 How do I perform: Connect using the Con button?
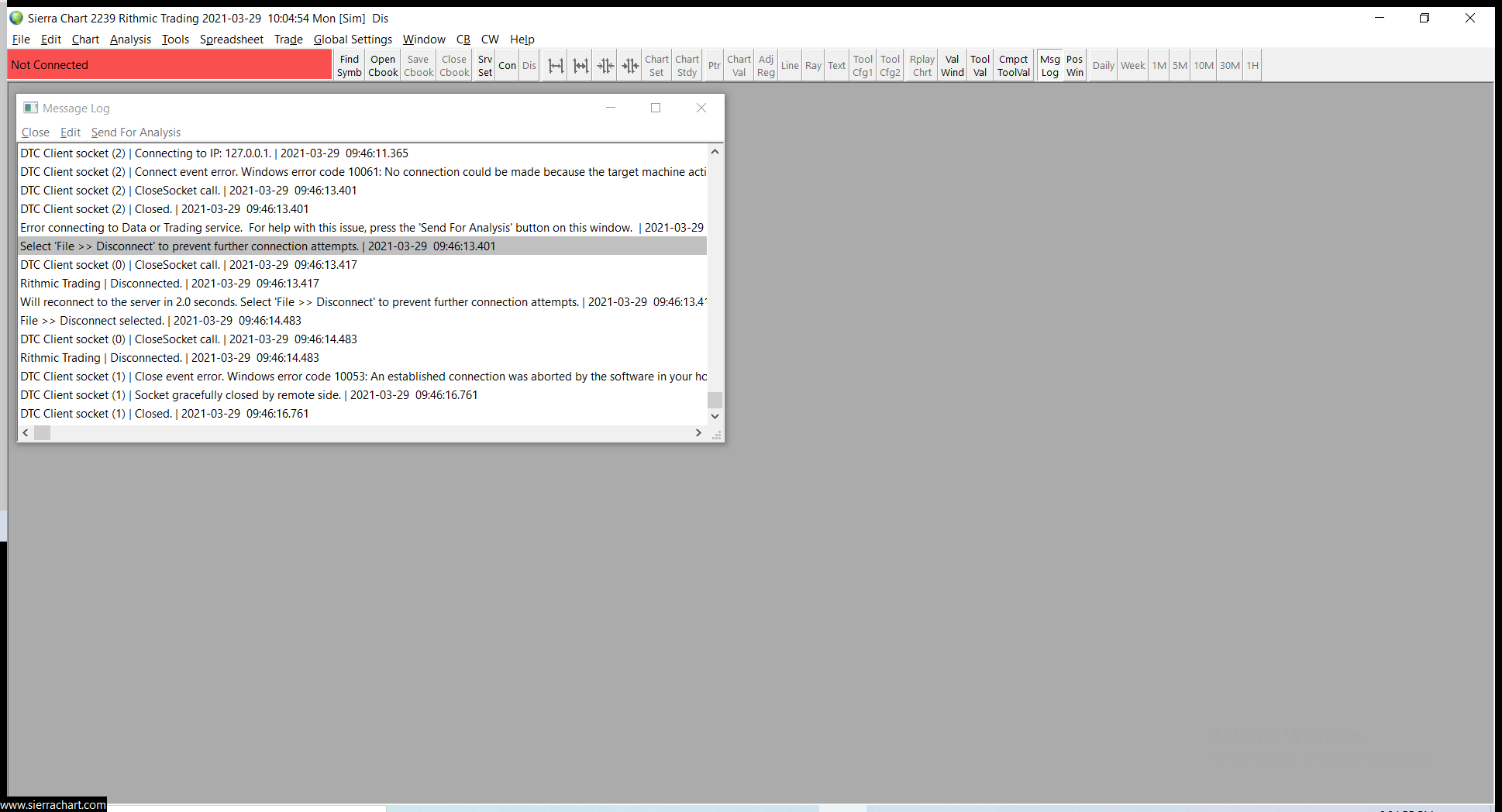508,66
